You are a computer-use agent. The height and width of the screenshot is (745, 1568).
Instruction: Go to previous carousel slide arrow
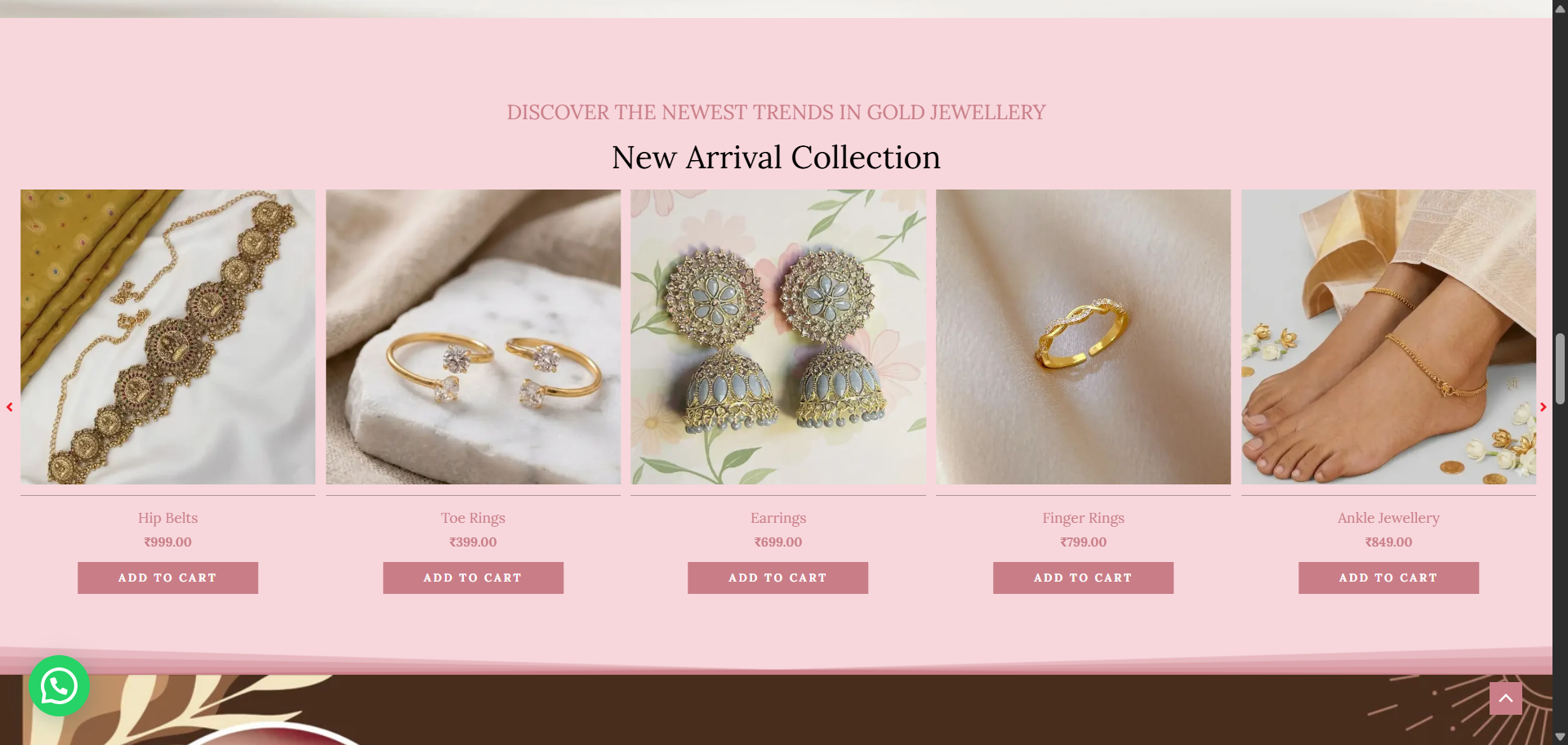pos(10,407)
